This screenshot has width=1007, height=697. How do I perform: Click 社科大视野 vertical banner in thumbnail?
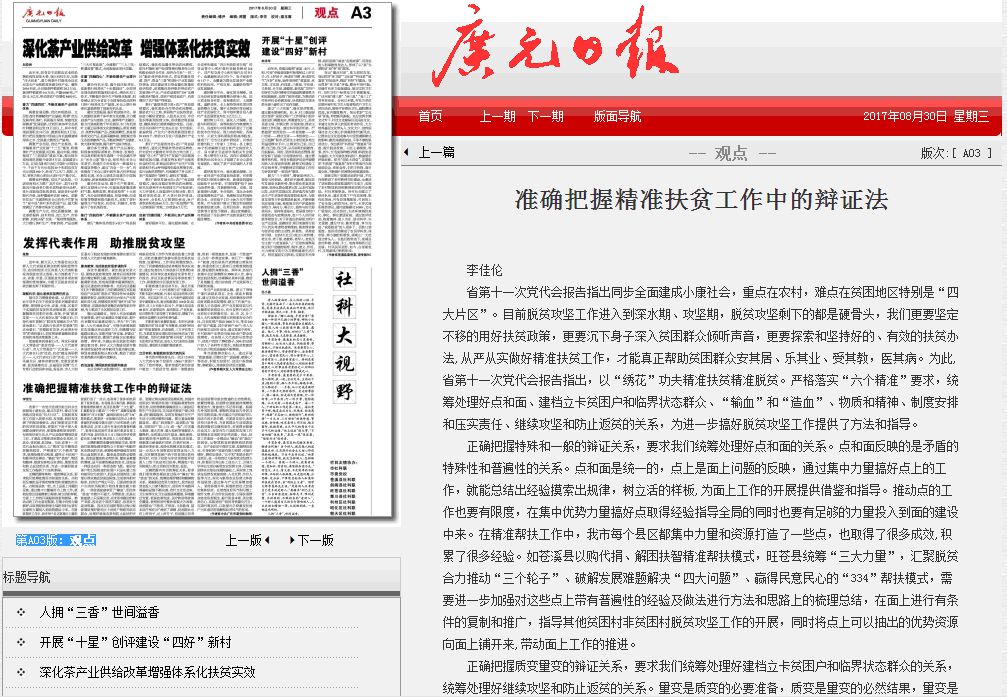tap(344, 335)
